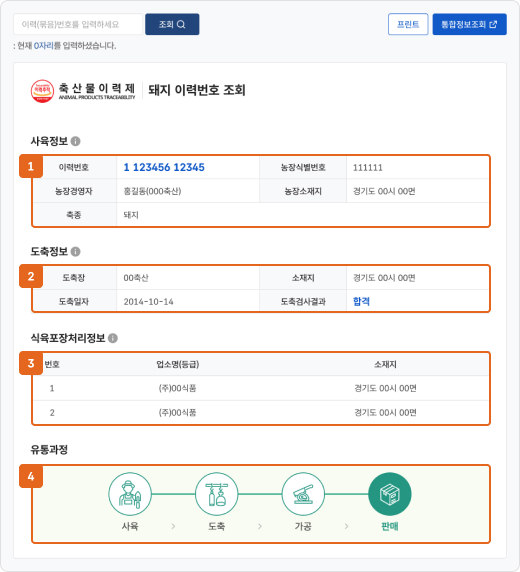
Task: Click the farm manager value 홍길동(000축산)
Action: point(152,191)
